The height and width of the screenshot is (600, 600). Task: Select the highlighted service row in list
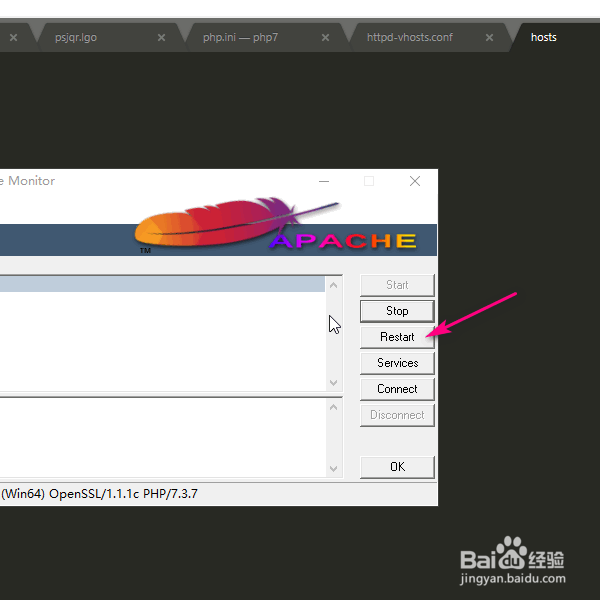click(x=162, y=284)
